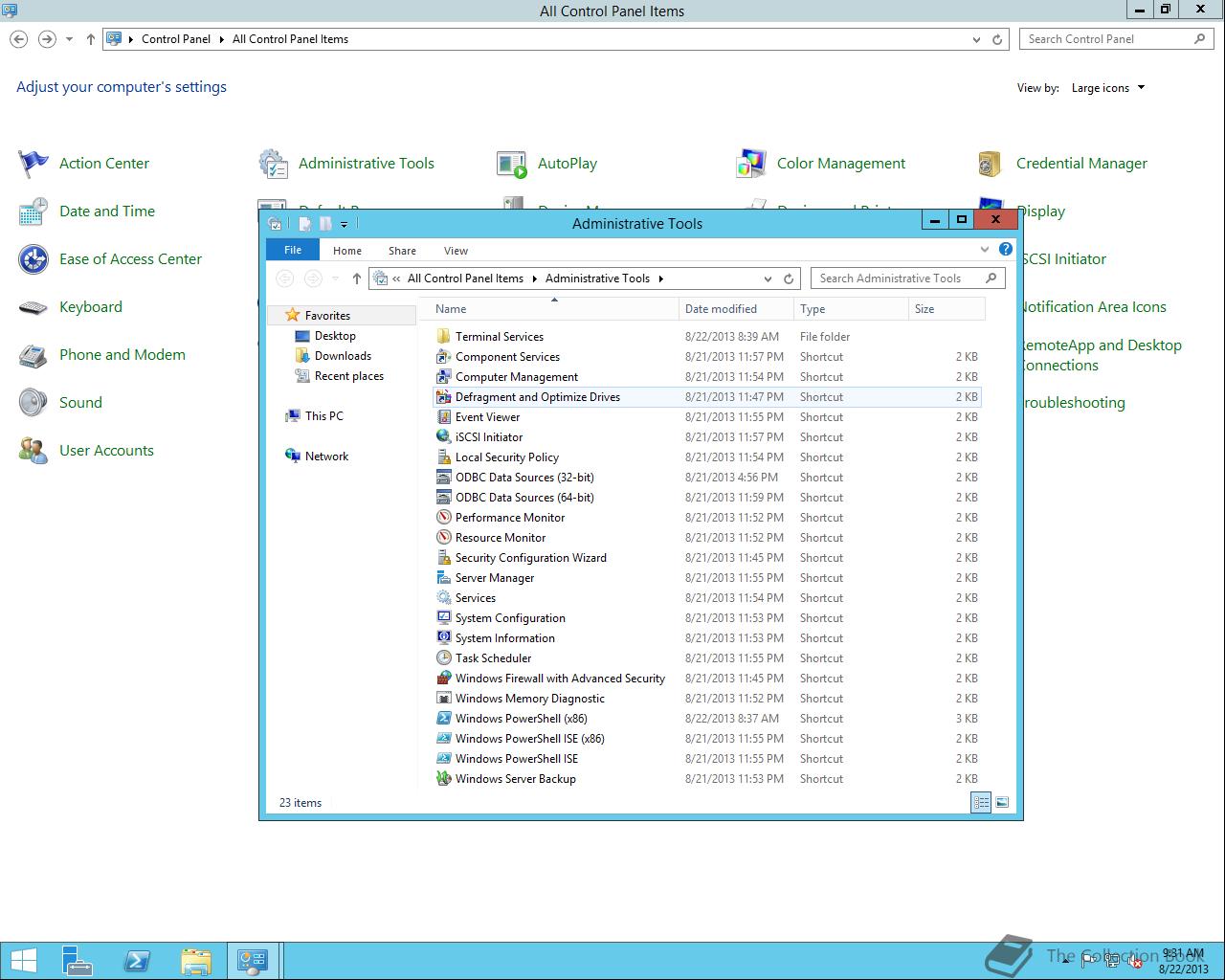Image resolution: width=1225 pixels, height=980 pixels.
Task: Select the Performance Monitor shortcut icon
Action: click(x=443, y=518)
